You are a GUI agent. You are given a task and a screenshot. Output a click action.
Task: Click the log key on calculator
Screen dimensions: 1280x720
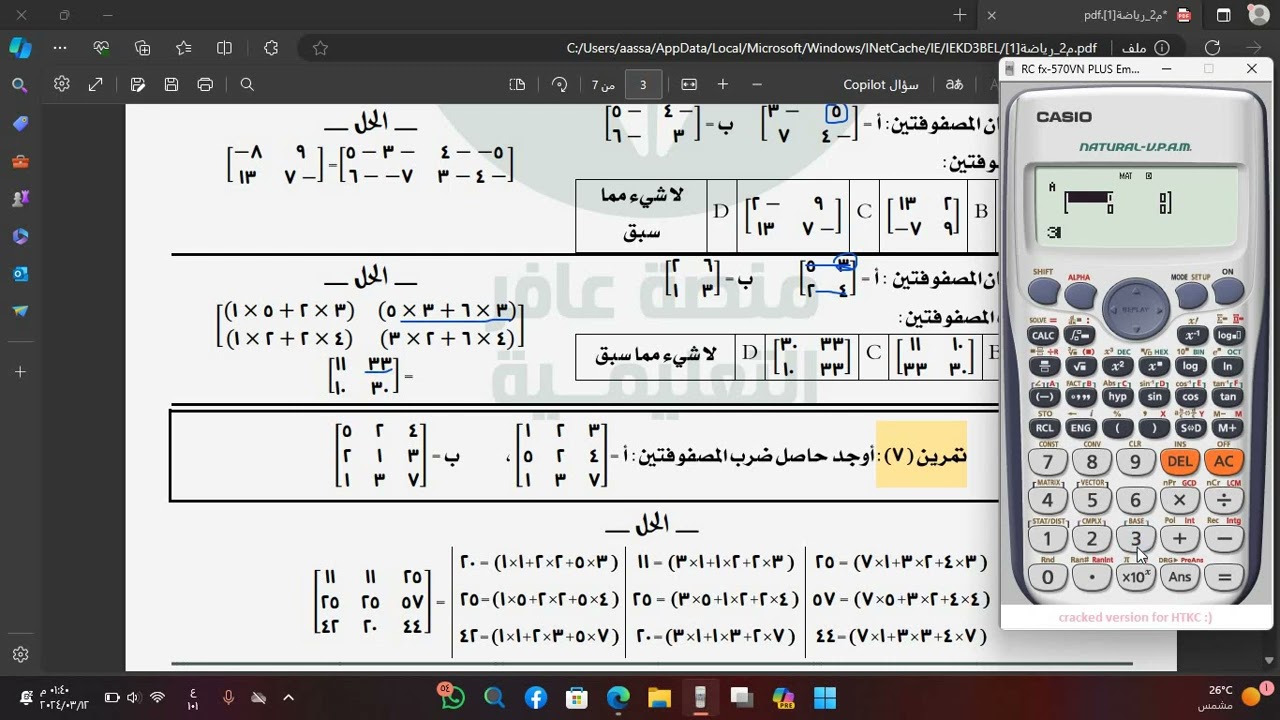point(1190,366)
